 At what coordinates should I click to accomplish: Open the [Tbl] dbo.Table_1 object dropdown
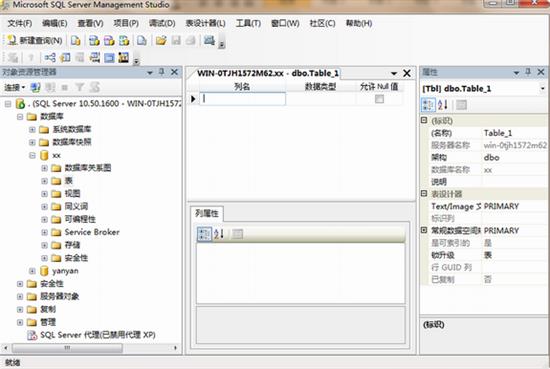click(x=543, y=88)
